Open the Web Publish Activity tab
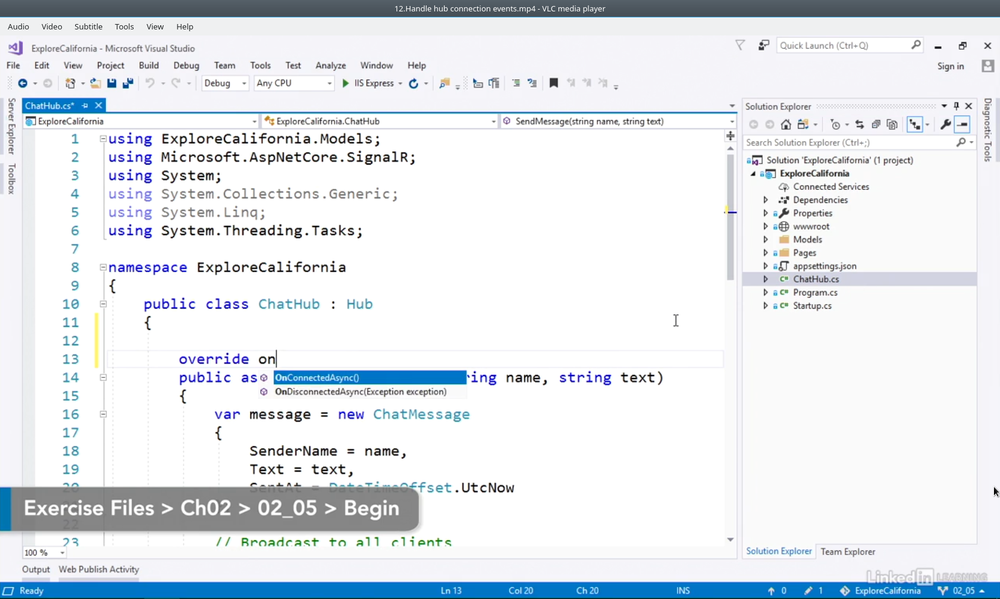 [99, 570]
